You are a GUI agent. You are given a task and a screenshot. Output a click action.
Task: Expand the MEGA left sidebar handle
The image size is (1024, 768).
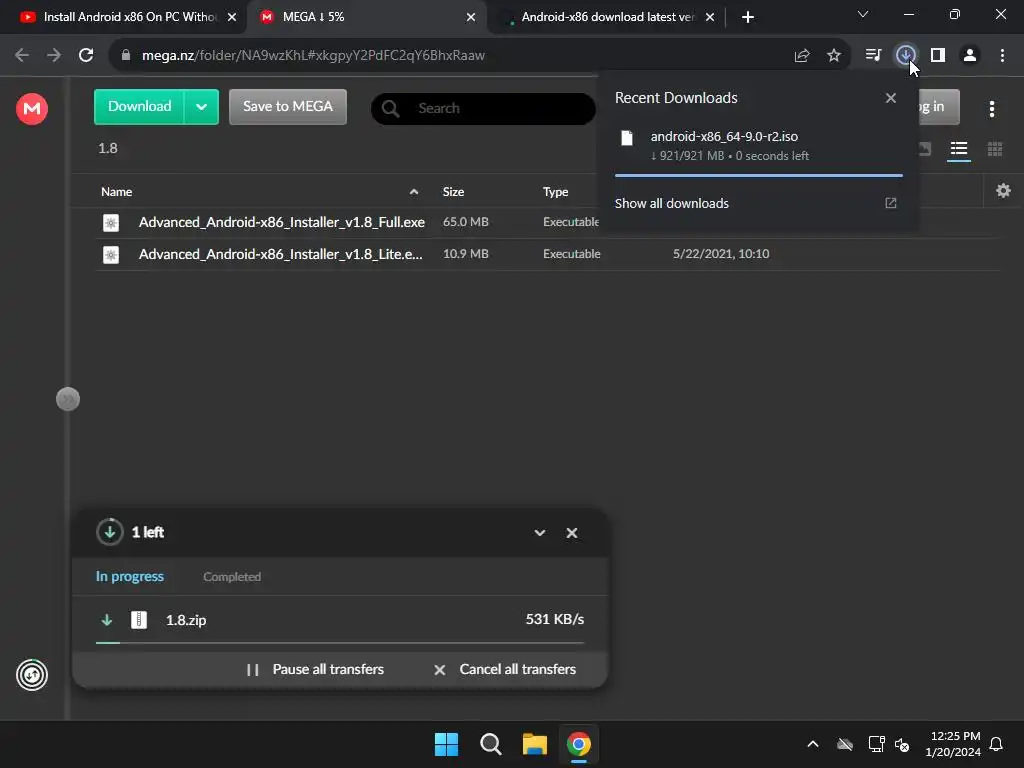pos(68,399)
